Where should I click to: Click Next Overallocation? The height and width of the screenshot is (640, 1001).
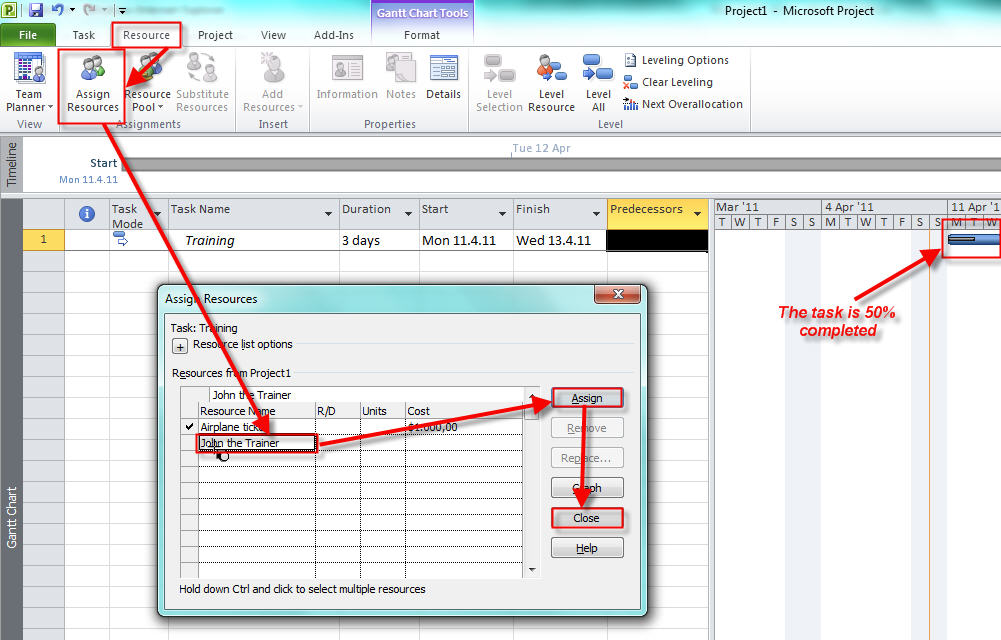[683, 104]
